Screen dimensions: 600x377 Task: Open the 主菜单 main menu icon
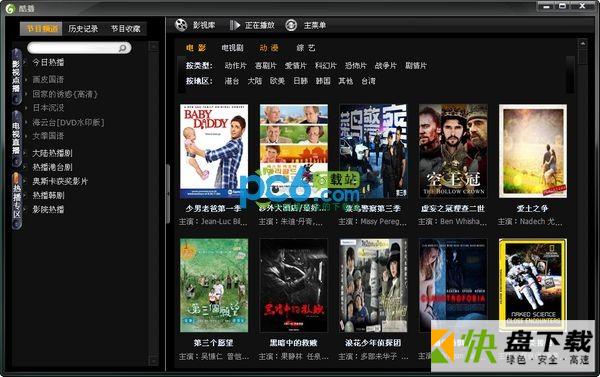tap(291, 25)
